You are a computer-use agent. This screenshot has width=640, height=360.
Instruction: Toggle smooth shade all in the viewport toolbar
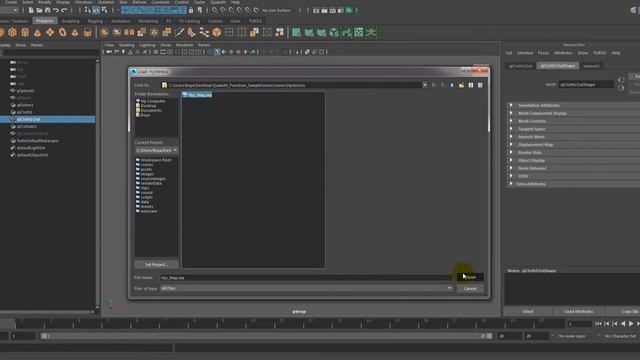(x=217, y=52)
